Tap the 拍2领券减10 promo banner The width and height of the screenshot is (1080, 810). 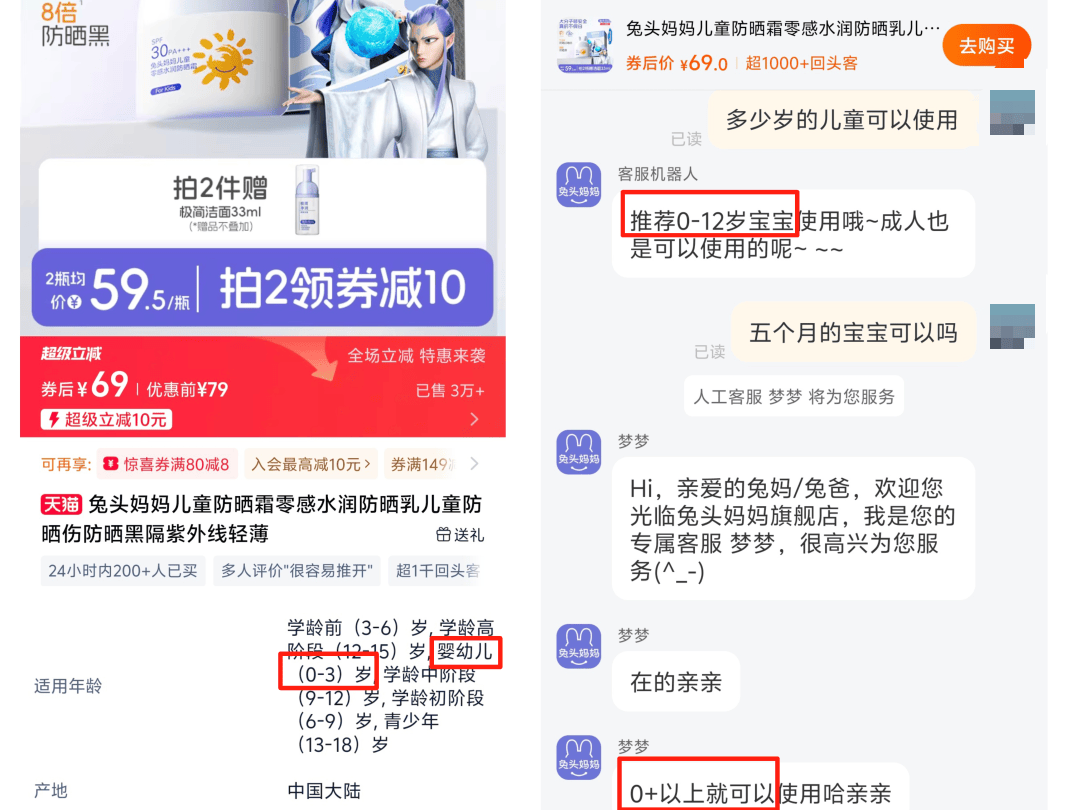(262, 287)
